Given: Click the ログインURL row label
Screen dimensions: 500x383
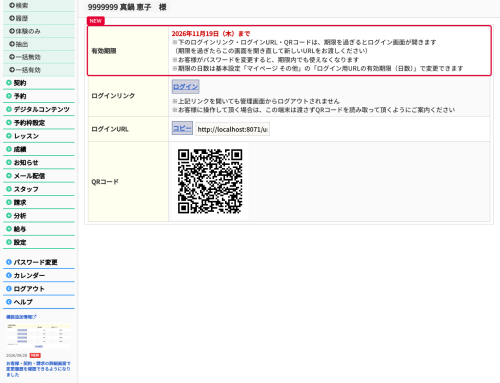Looking at the screenshot, I should [110, 129].
